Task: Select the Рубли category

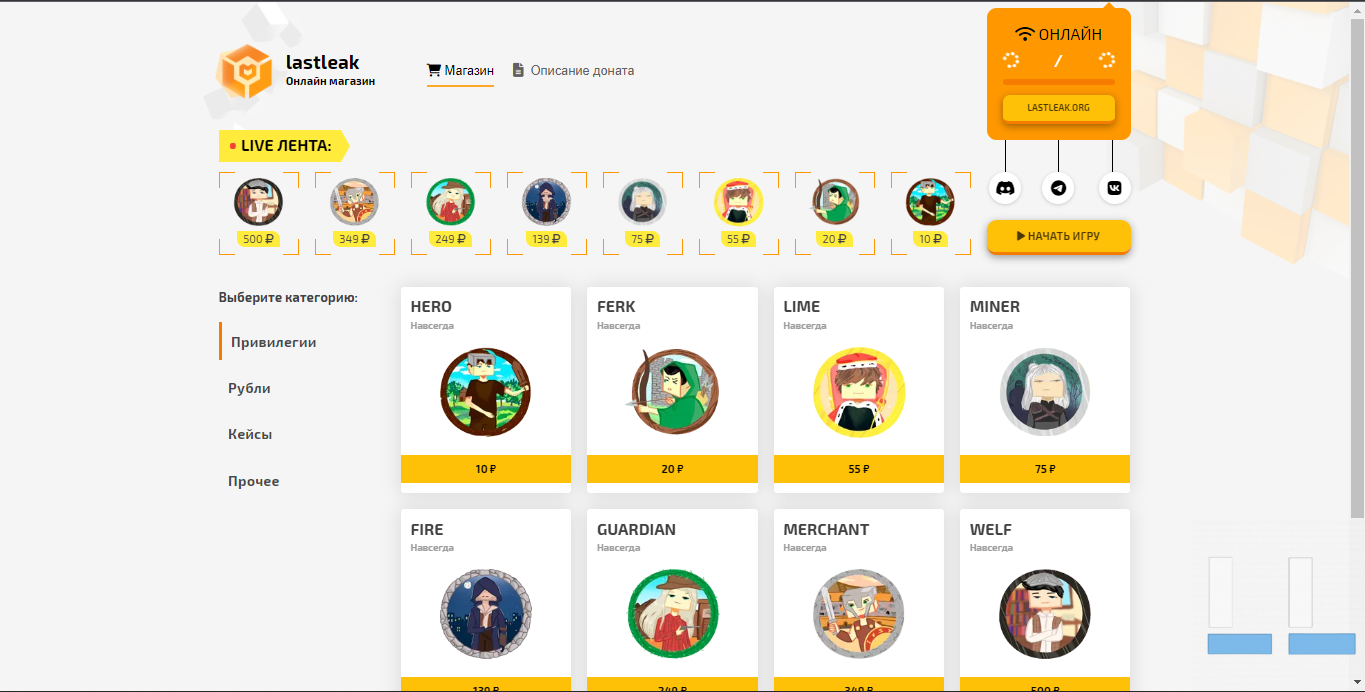Action: pos(249,388)
